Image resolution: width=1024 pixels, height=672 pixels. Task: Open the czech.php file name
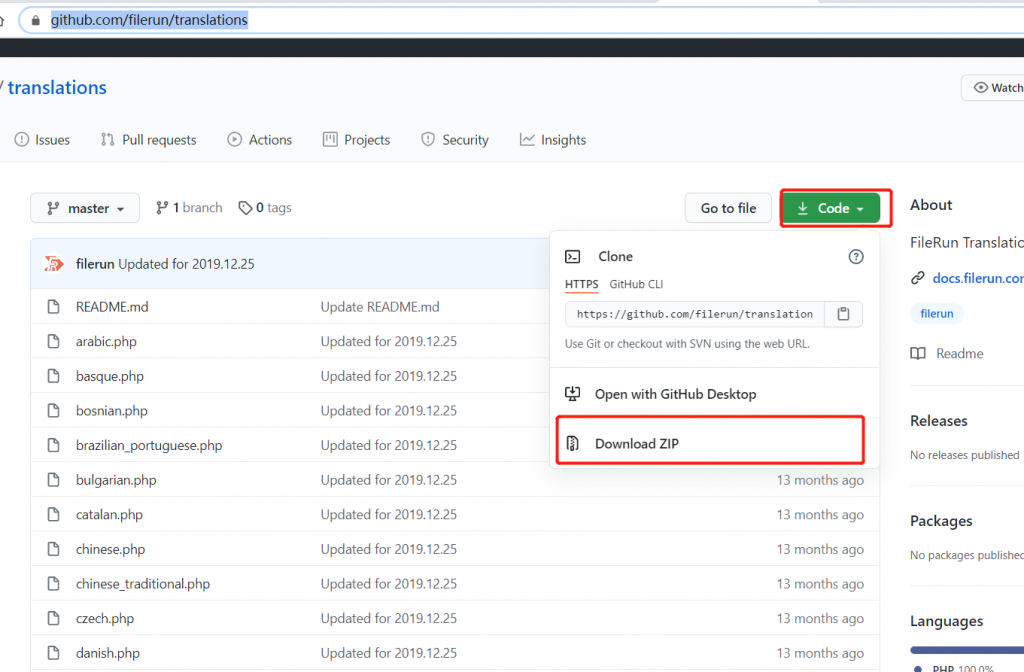pos(104,618)
